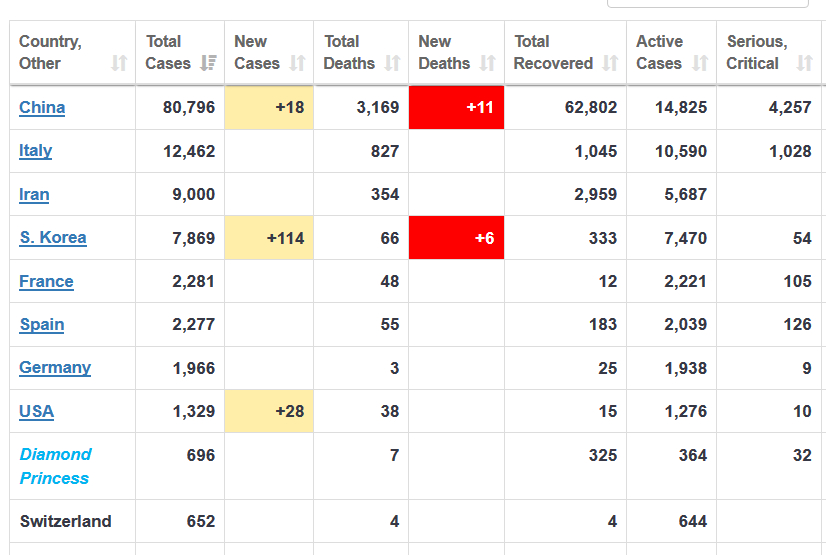The width and height of the screenshot is (826, 555).
Task: Follow the Iran link
Action: 34,194
